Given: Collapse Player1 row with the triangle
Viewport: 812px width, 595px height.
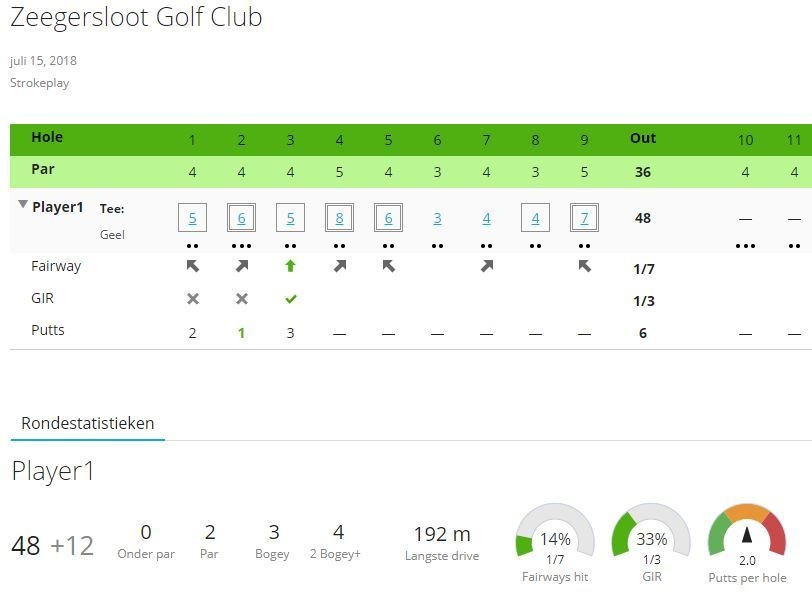Looking at the screenshot, I should click(x=23, y=205).
